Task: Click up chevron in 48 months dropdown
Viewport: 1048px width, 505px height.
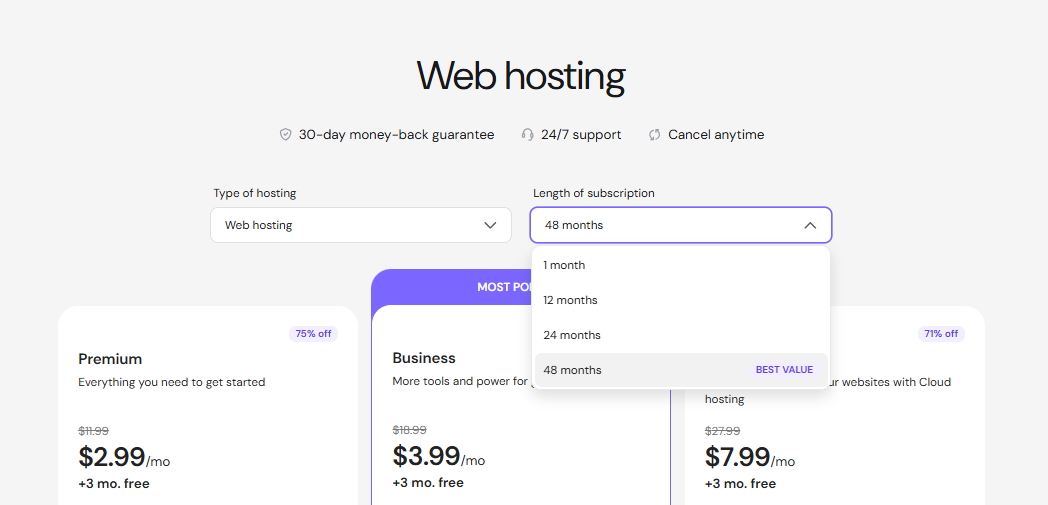Action: pyautogui.click(x=810, y=225)
